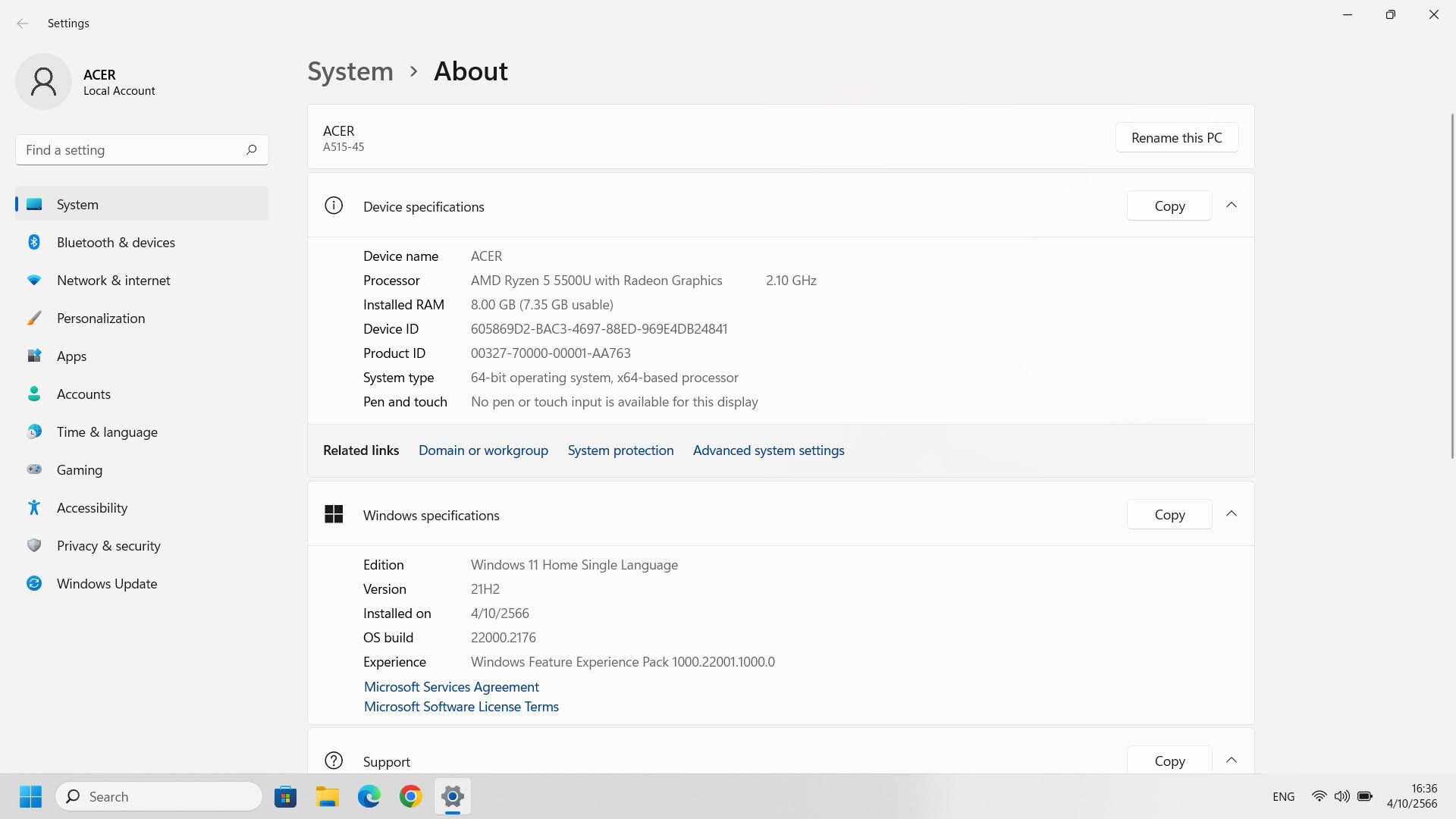1456x819 pixels.
Task: Copy the Windows specifications
Action: tap(1169, 514)
